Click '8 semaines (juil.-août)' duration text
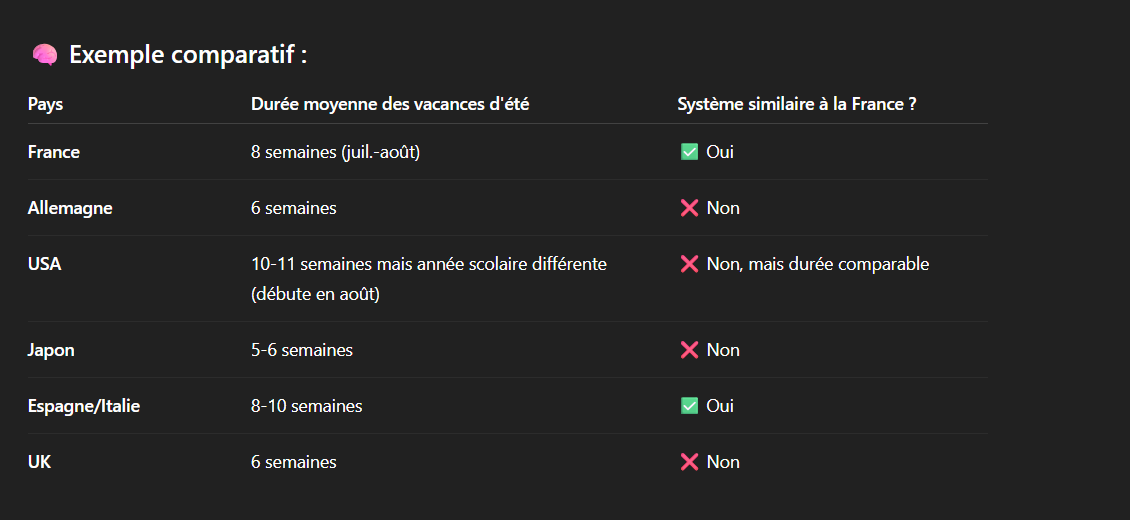Image resolution: width=1130 pixels, height=520 pixels. [335, 152]
